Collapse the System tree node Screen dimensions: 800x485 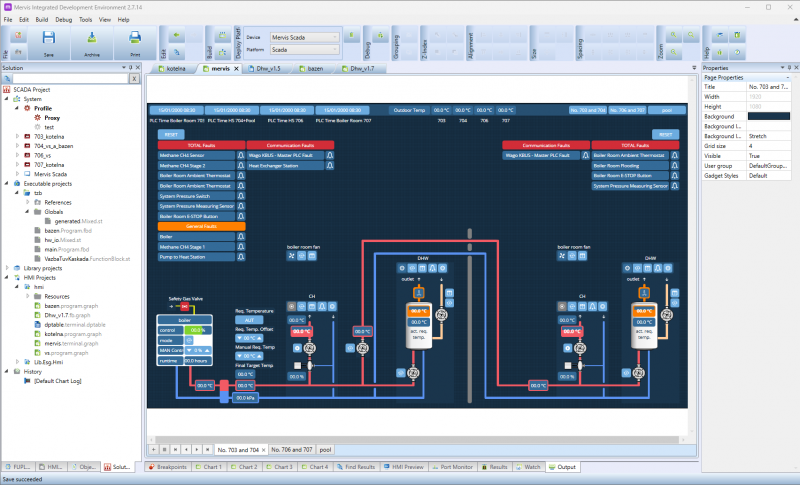point(7,99)
